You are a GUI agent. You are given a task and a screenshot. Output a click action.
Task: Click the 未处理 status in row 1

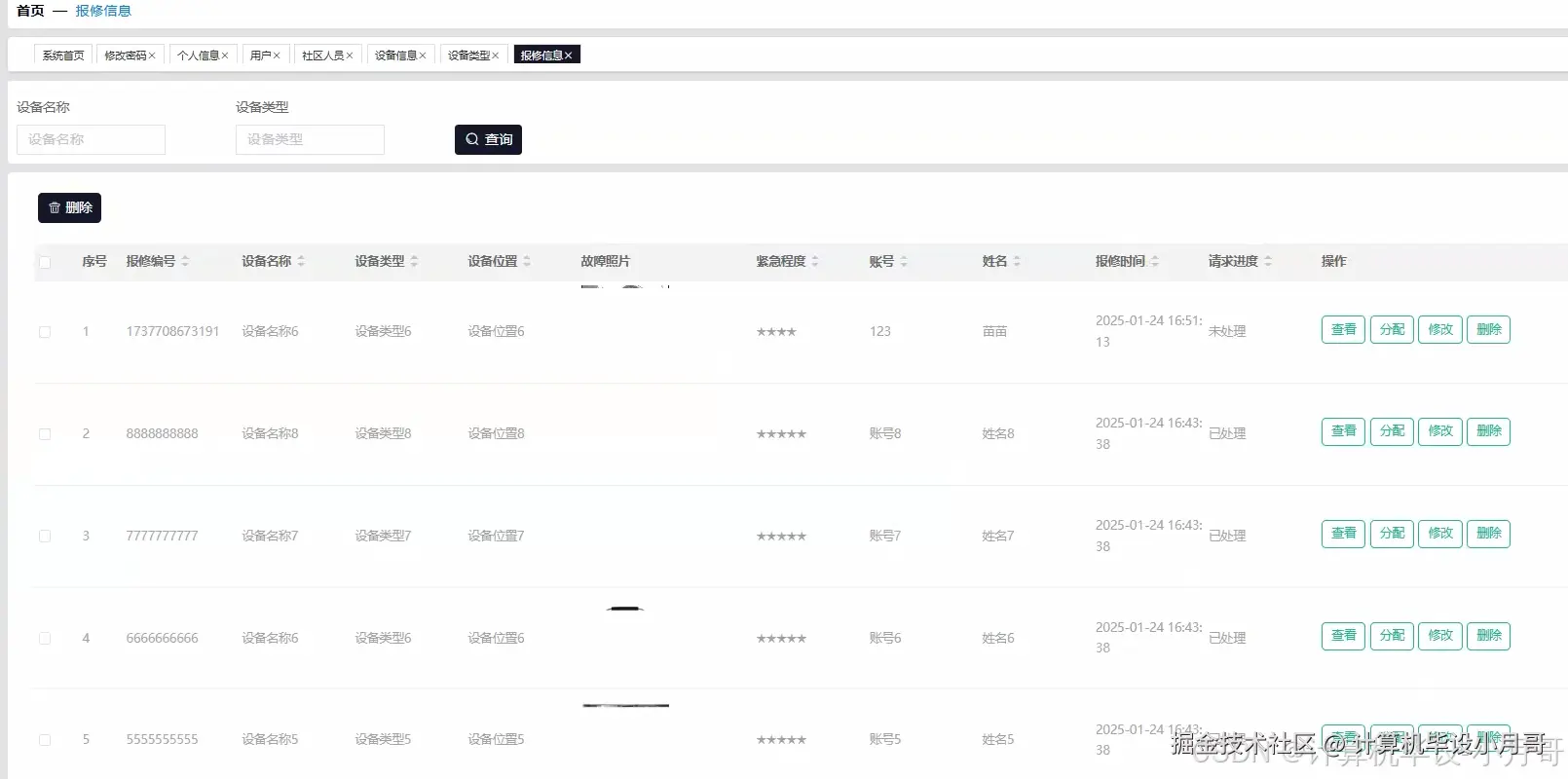pyautogui.click(x=1227, y=331)
